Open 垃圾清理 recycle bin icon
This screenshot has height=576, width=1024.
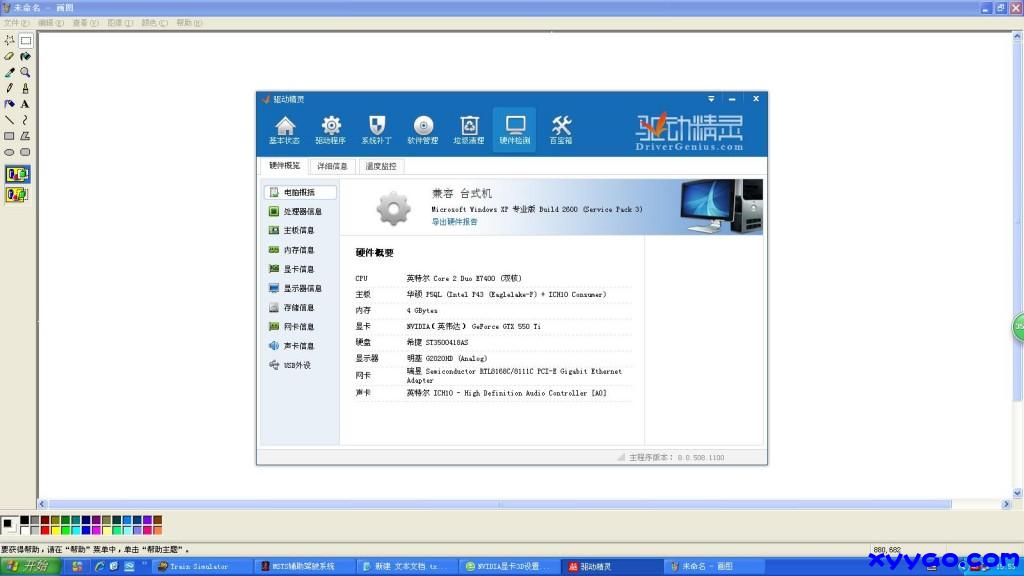469,130
